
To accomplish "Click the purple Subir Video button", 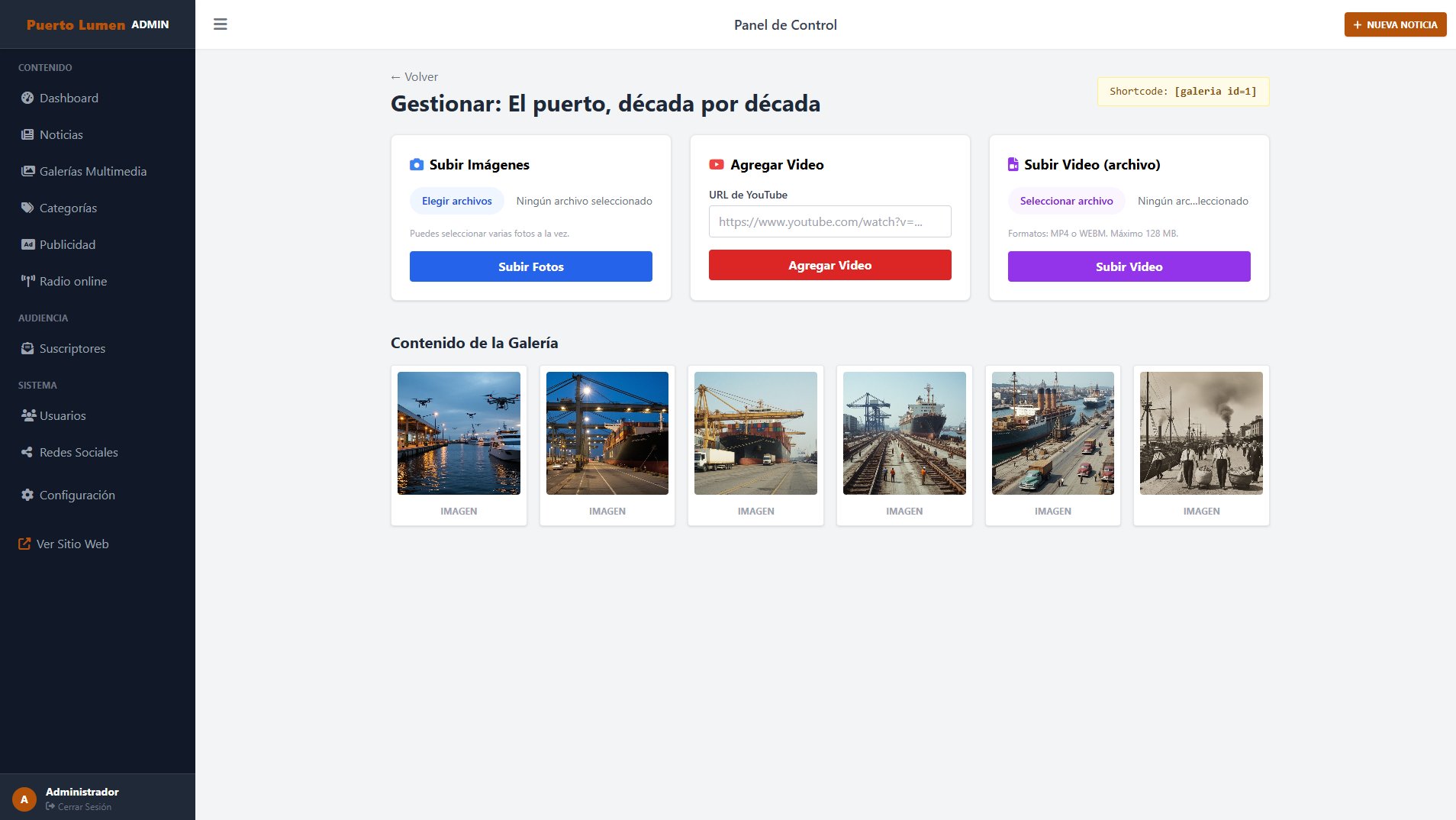I will pos(1129,266).
